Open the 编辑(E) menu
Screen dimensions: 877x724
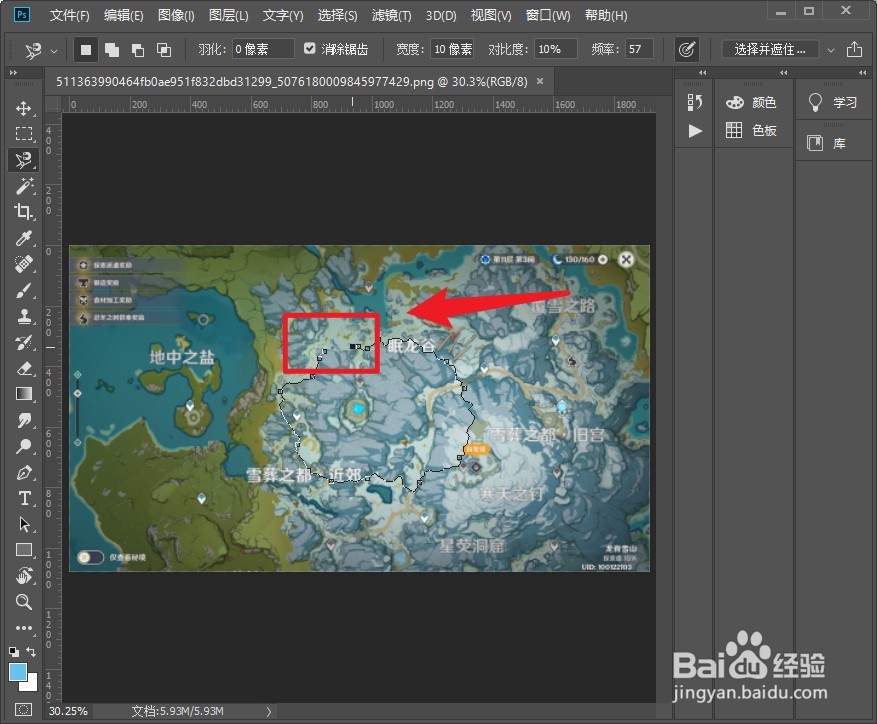click(x=124, y=16)
